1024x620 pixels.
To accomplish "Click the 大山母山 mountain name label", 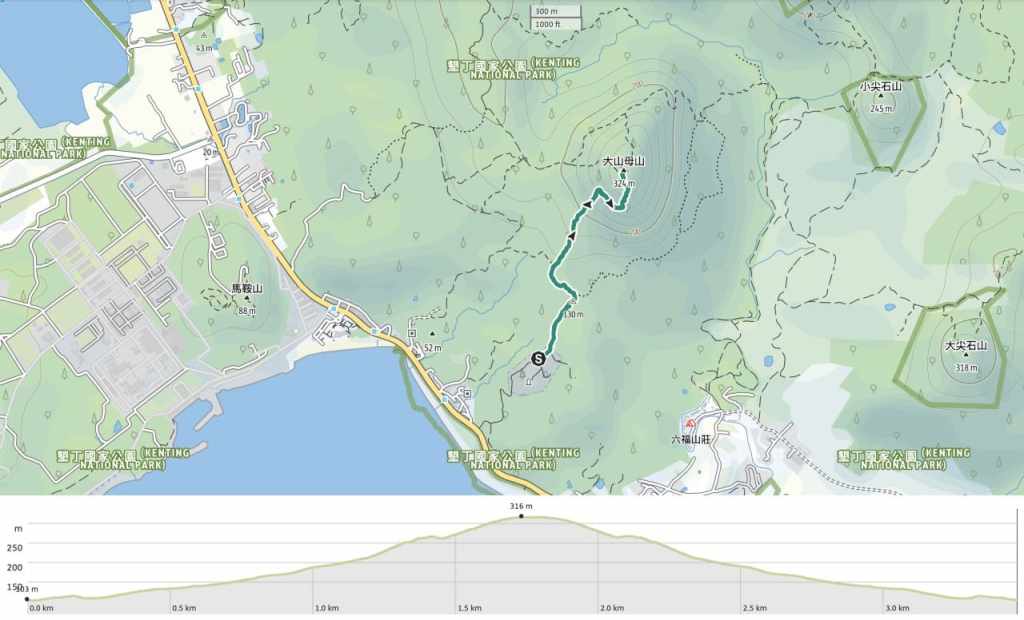I will pyautogui.click(x=623, y=160).
